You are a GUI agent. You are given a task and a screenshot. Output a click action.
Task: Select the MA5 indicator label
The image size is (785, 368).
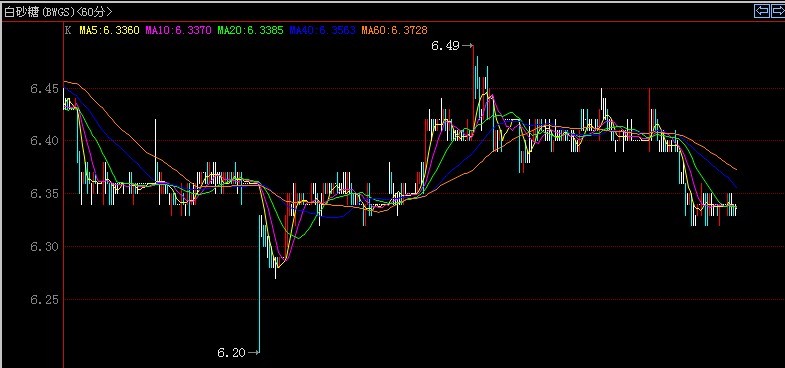(x=109, y=31)
